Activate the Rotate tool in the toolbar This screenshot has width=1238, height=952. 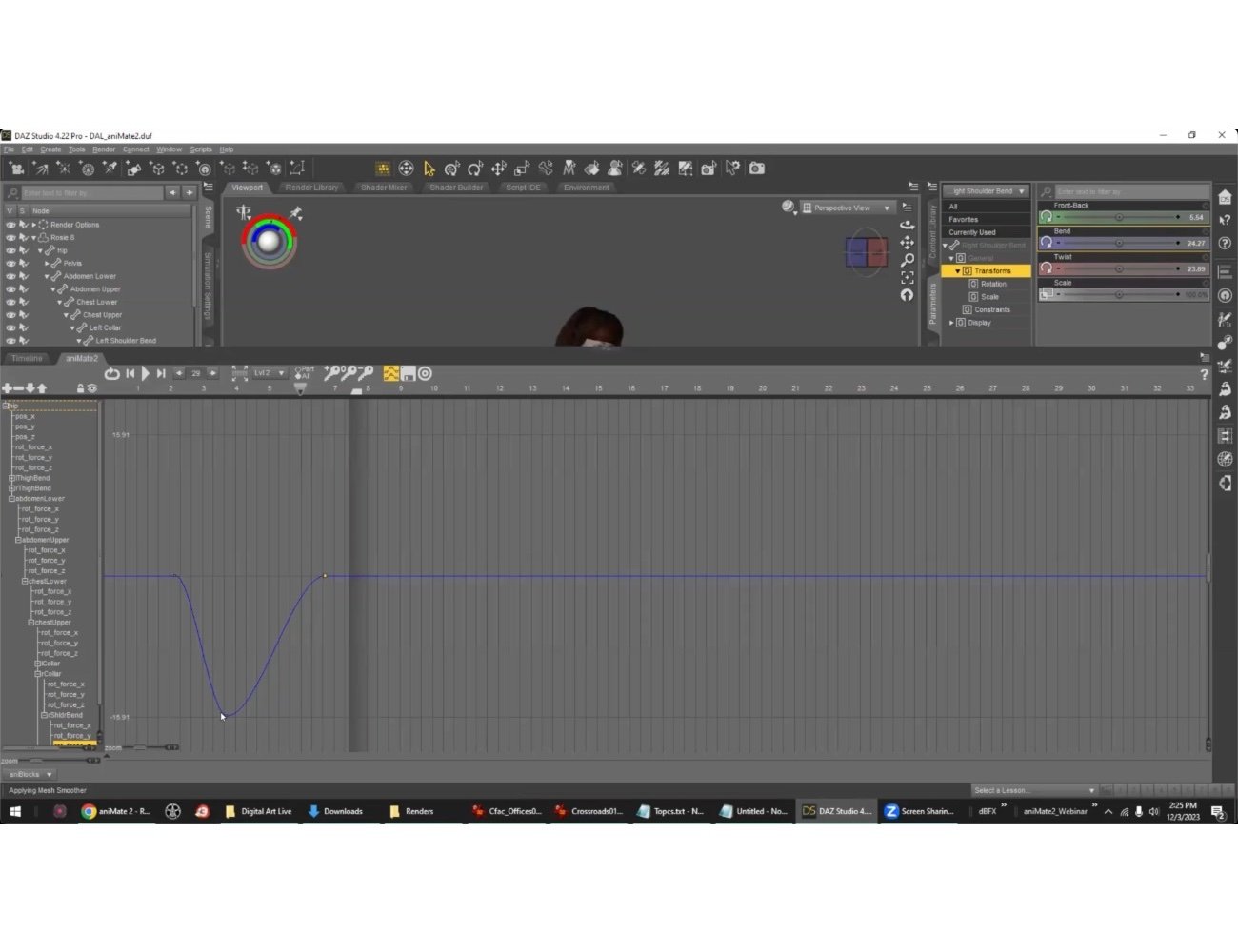point(474,169)
